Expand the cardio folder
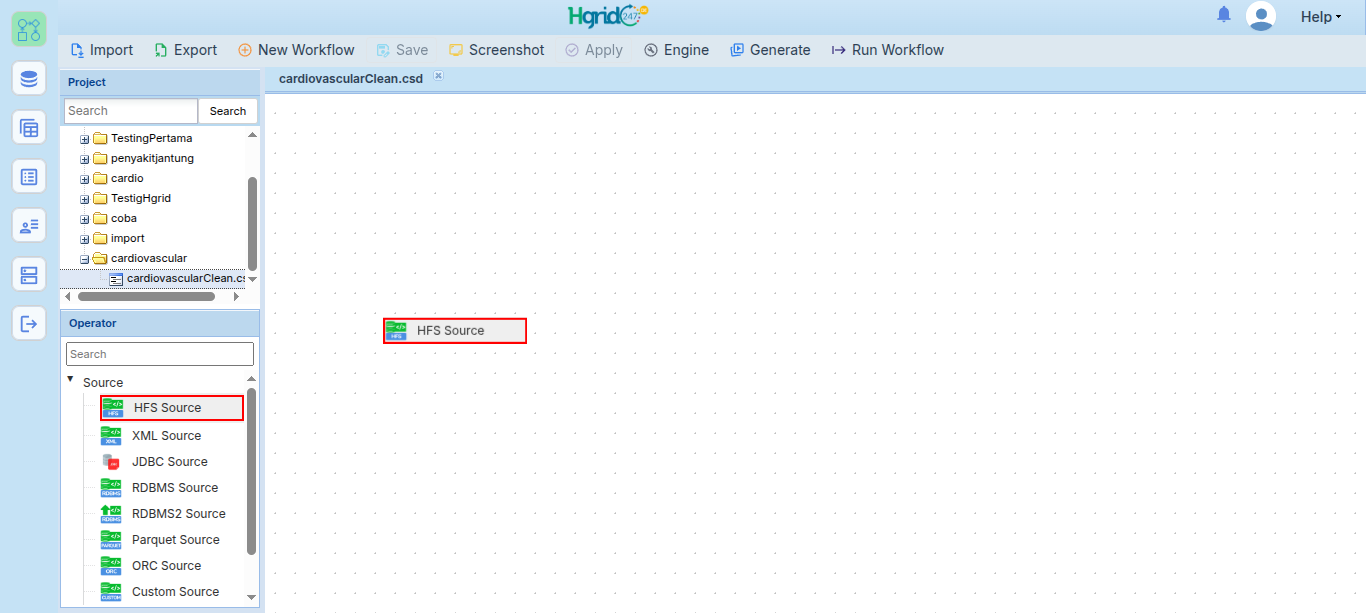The height and width of the screenshot is (613, 1366). click(x=85, y=179)
